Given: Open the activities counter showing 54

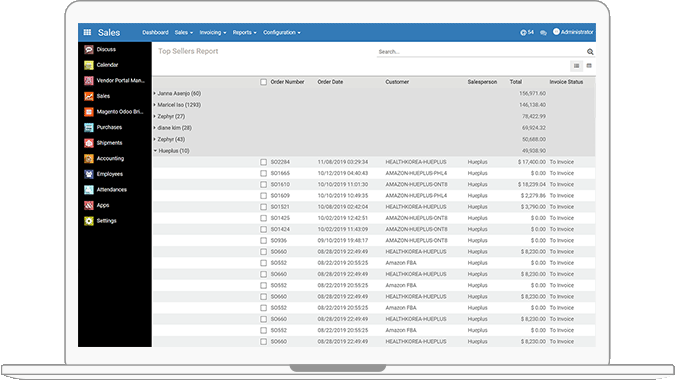Looking at the screenshot, I should (527, 32).
